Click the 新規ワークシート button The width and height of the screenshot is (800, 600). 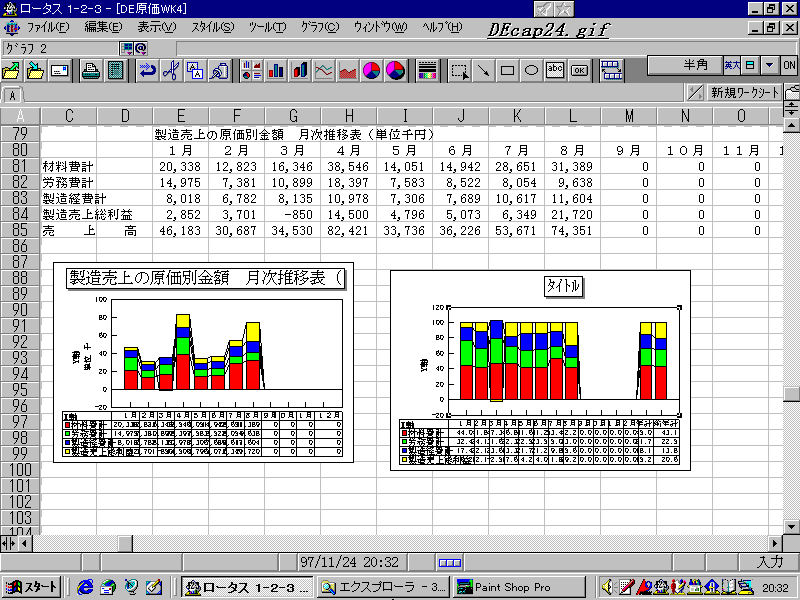743,92
